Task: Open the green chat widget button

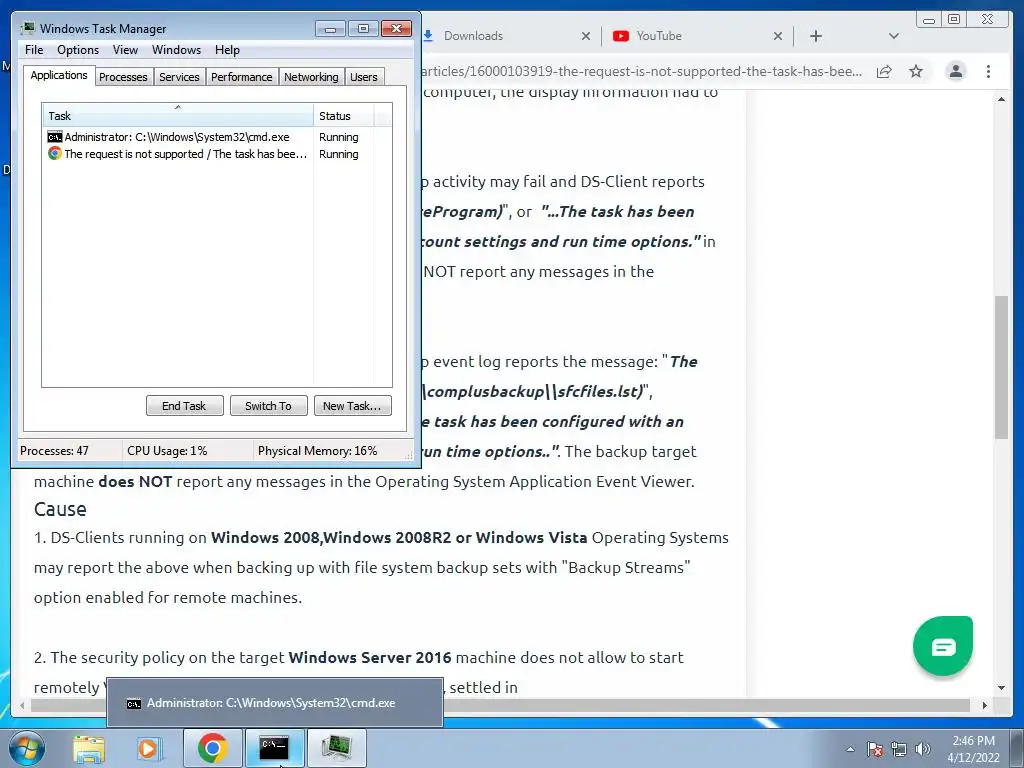Action: tap(943, 647)
